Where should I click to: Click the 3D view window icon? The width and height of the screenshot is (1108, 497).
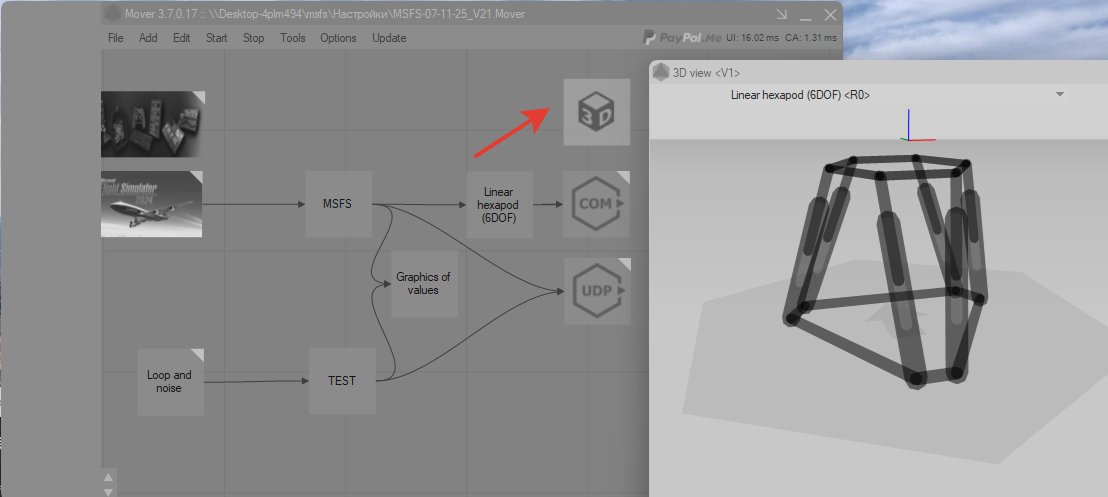pos(661,72)
